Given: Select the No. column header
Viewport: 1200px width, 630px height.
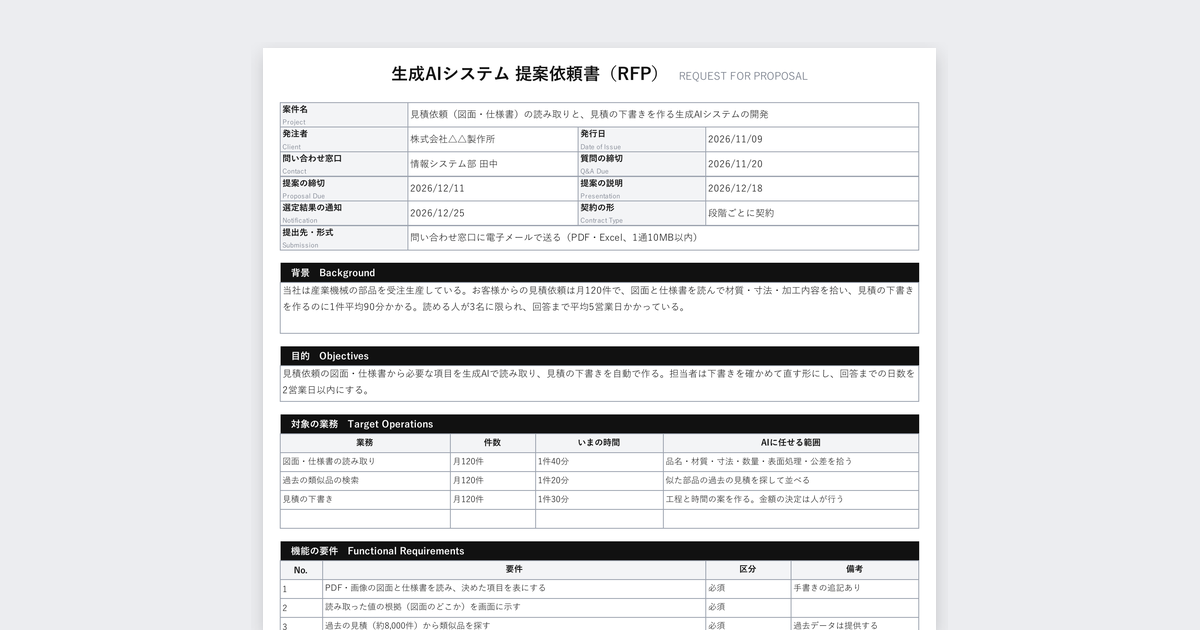Looking at the screenshot, I should tap(301, 569).
